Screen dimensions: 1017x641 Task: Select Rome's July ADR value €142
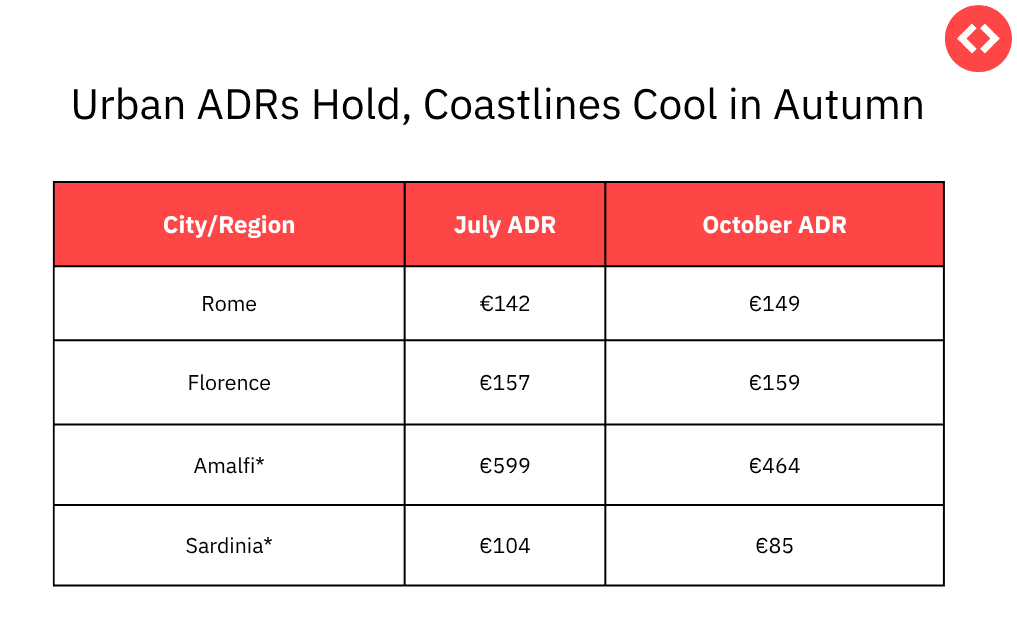click(x=504, y=304)
